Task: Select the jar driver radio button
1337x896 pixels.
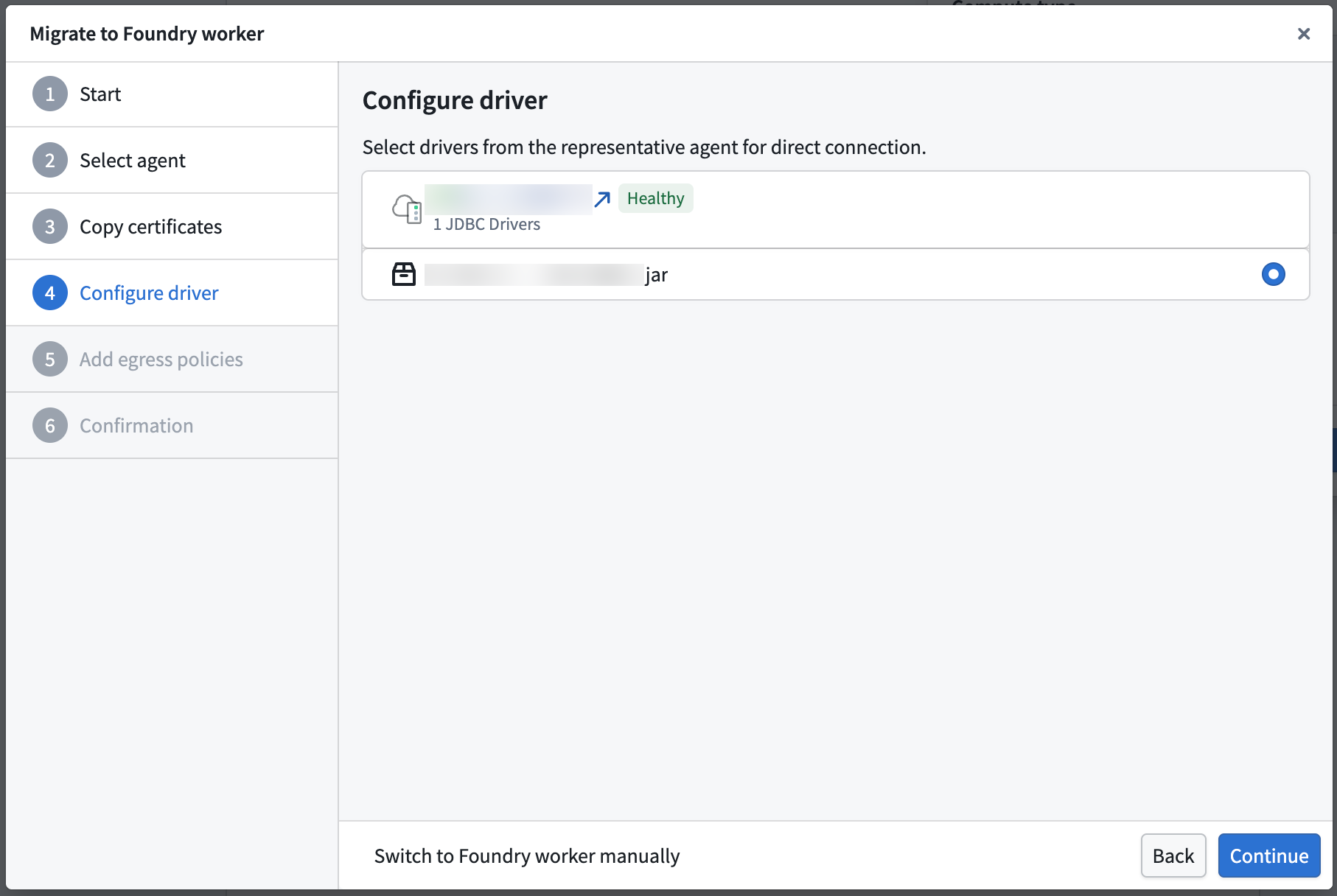Action: [x=1273, y=274]
